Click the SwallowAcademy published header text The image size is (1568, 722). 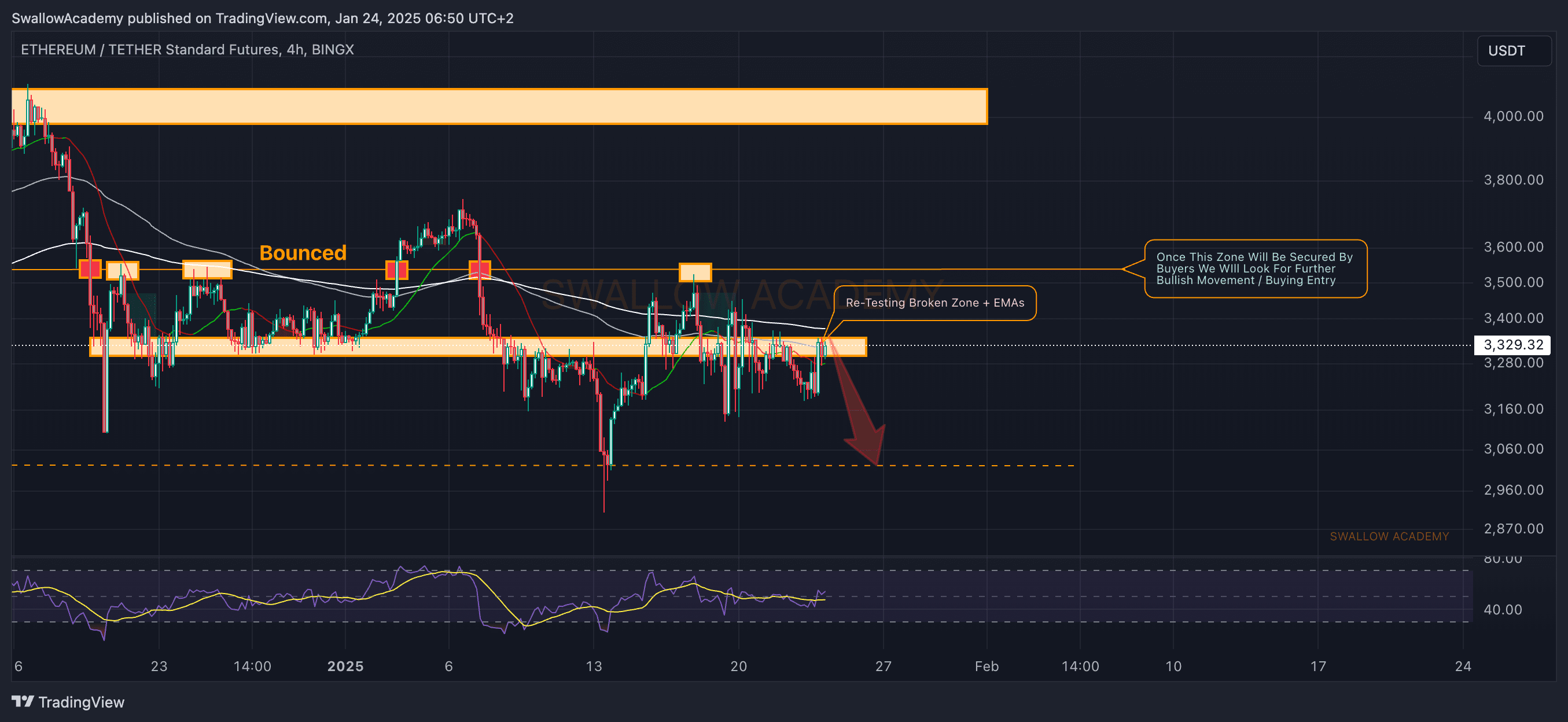[262, 19]
